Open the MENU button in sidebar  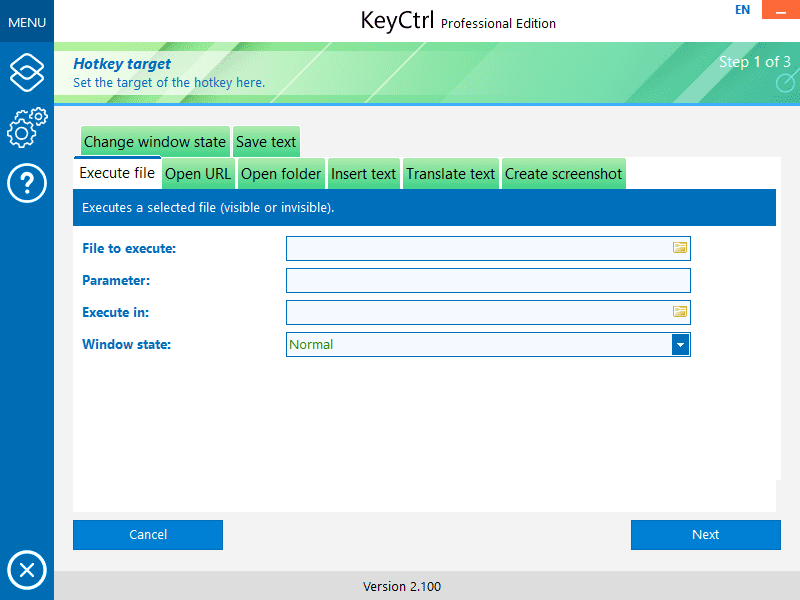(x=27, y=22)
